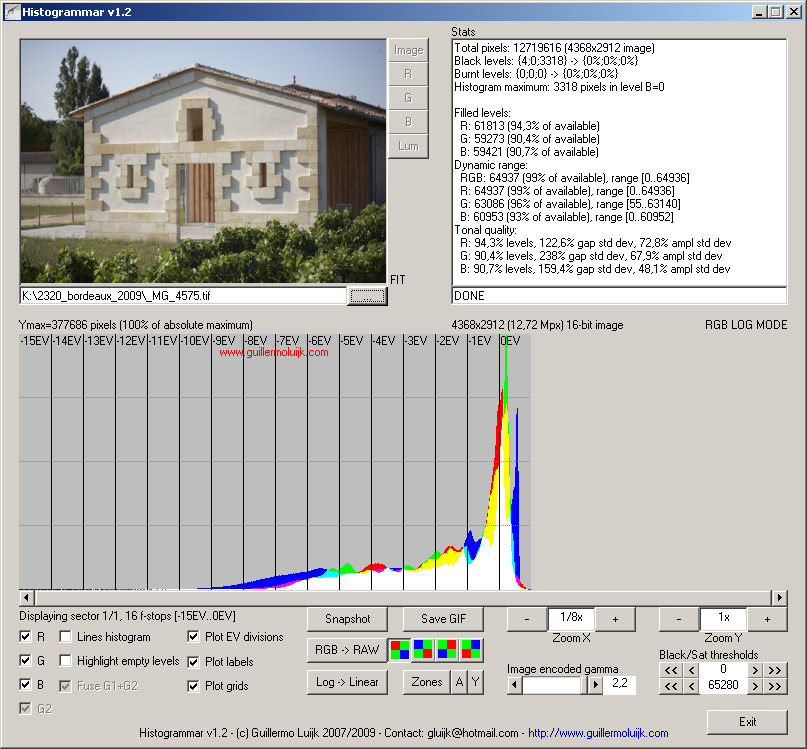The width and height of the screenshot is (807, 749).
Task: Uncheck the R channel checkbox
Action: pos(25,637)
